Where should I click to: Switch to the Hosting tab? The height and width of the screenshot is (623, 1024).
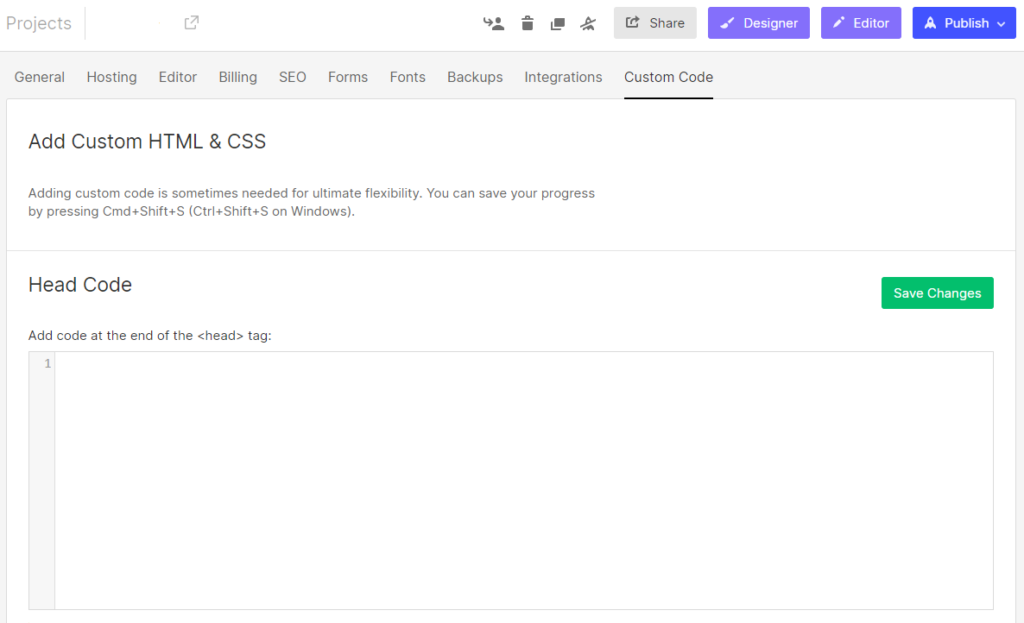(112, 77)
